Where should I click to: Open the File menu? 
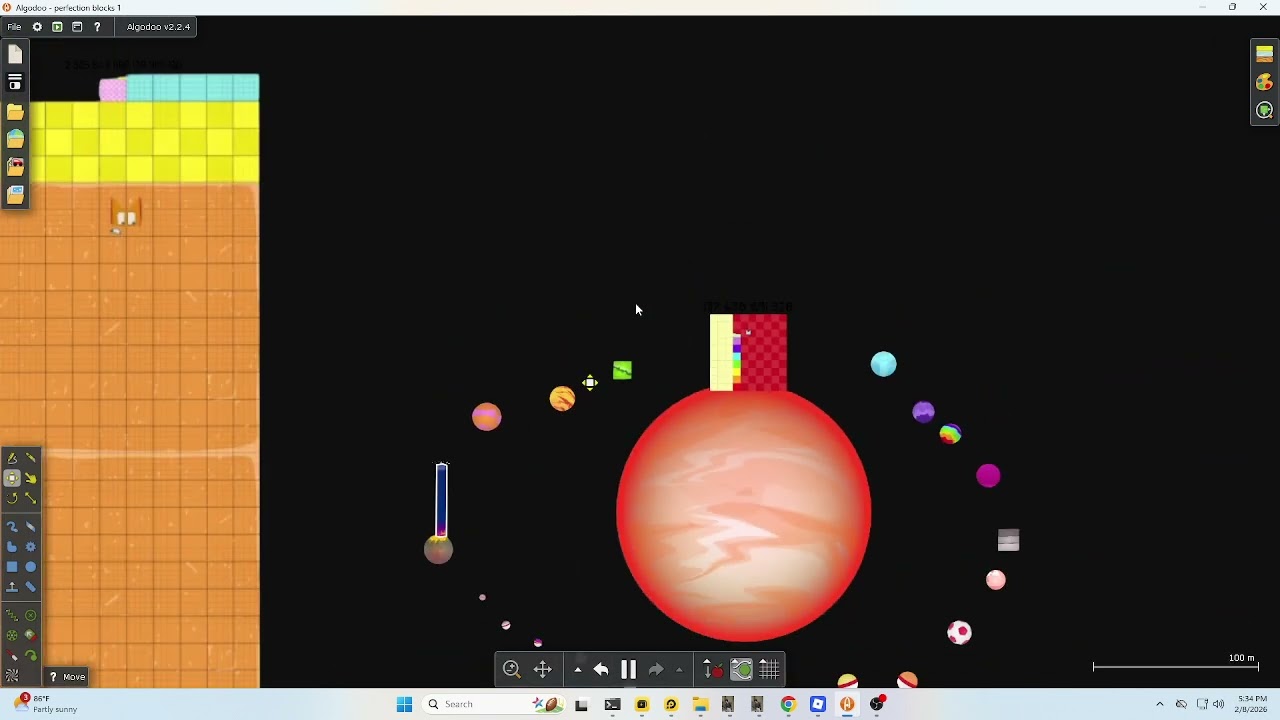pyautogui.click(x=14, y=27)
